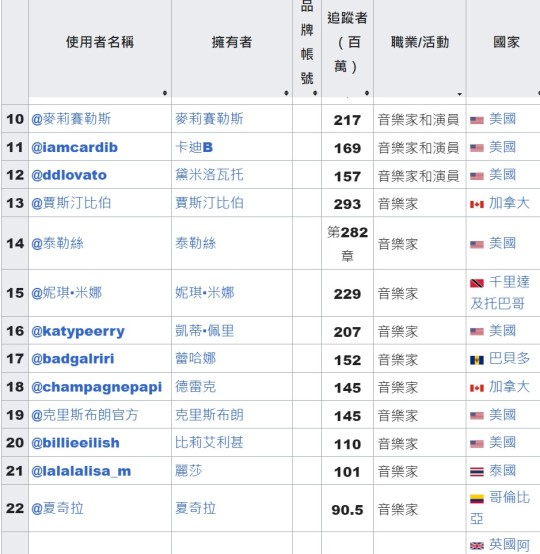Click US flag icon in row 19
This screenshot has height=554, width=540.
[477, 416]
